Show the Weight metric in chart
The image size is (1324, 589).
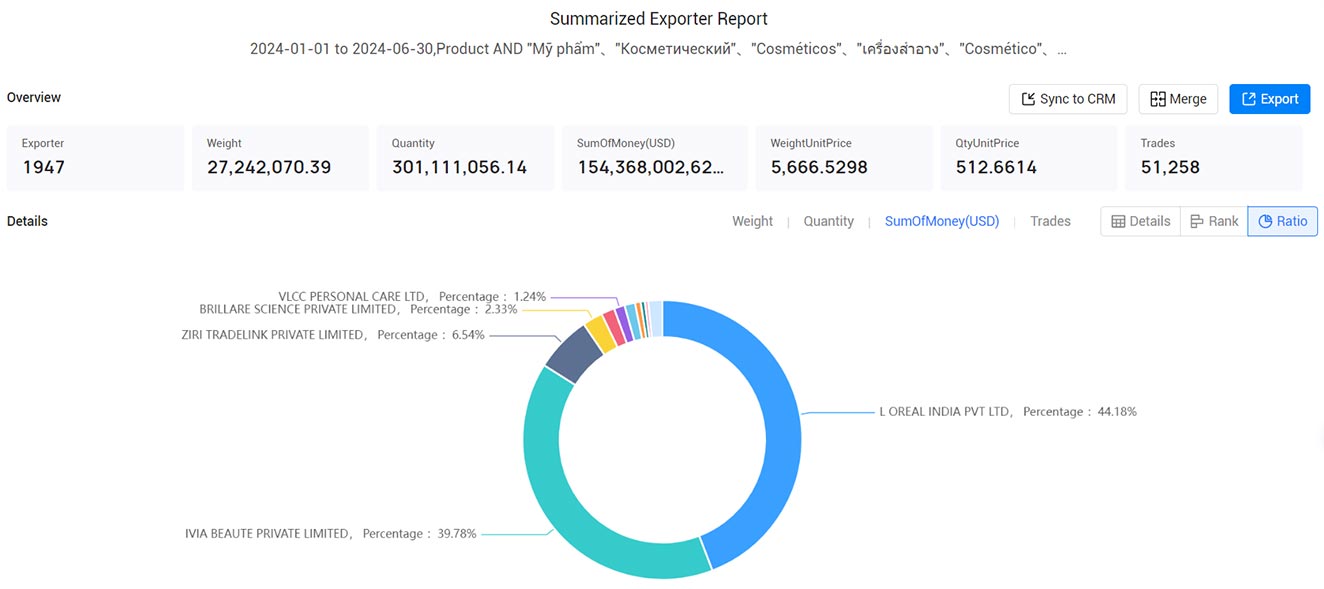coord(752,221)
